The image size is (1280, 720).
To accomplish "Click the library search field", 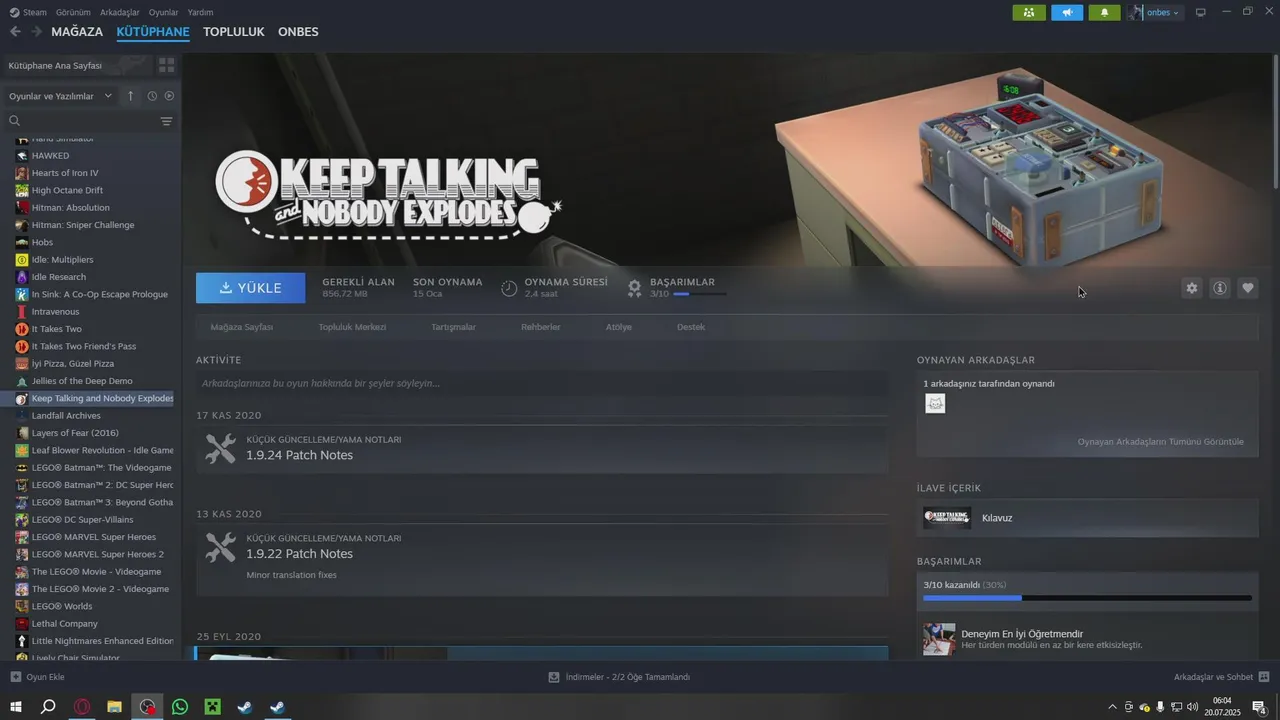I will (x=80, y=121).
